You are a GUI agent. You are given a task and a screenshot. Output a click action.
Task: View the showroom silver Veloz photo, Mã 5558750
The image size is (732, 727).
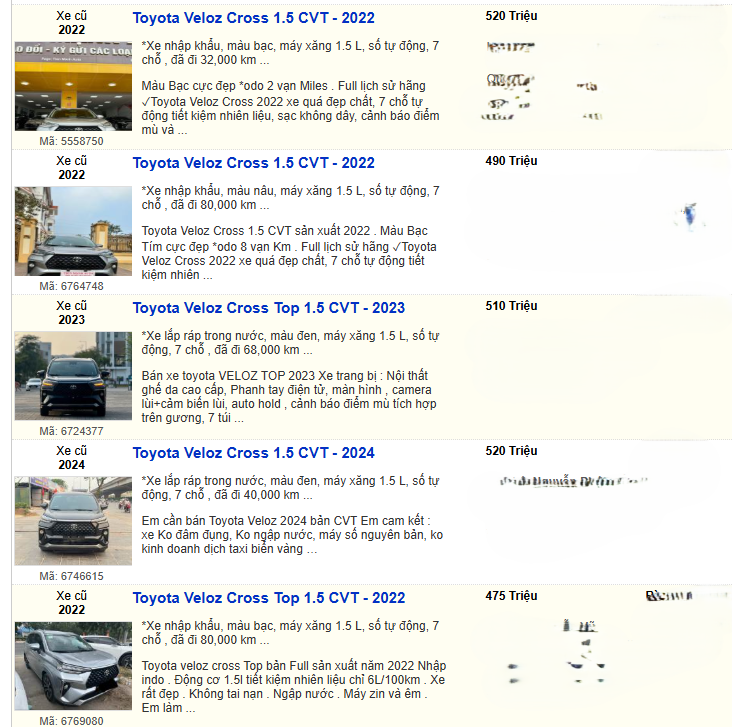(x=73, y=86)
